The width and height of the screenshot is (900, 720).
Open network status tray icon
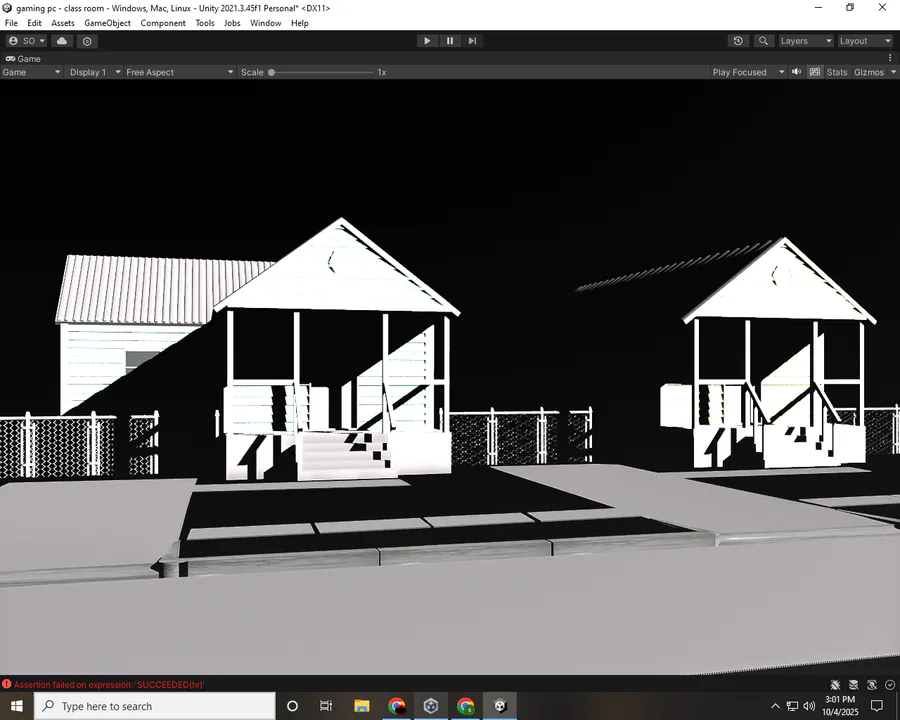[792, 706]
